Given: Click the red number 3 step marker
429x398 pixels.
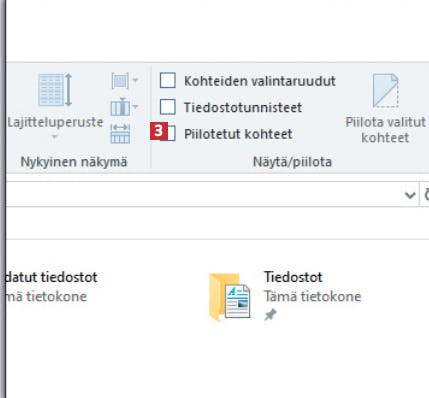Looking at the screenshot, I should tap(158, 131).
